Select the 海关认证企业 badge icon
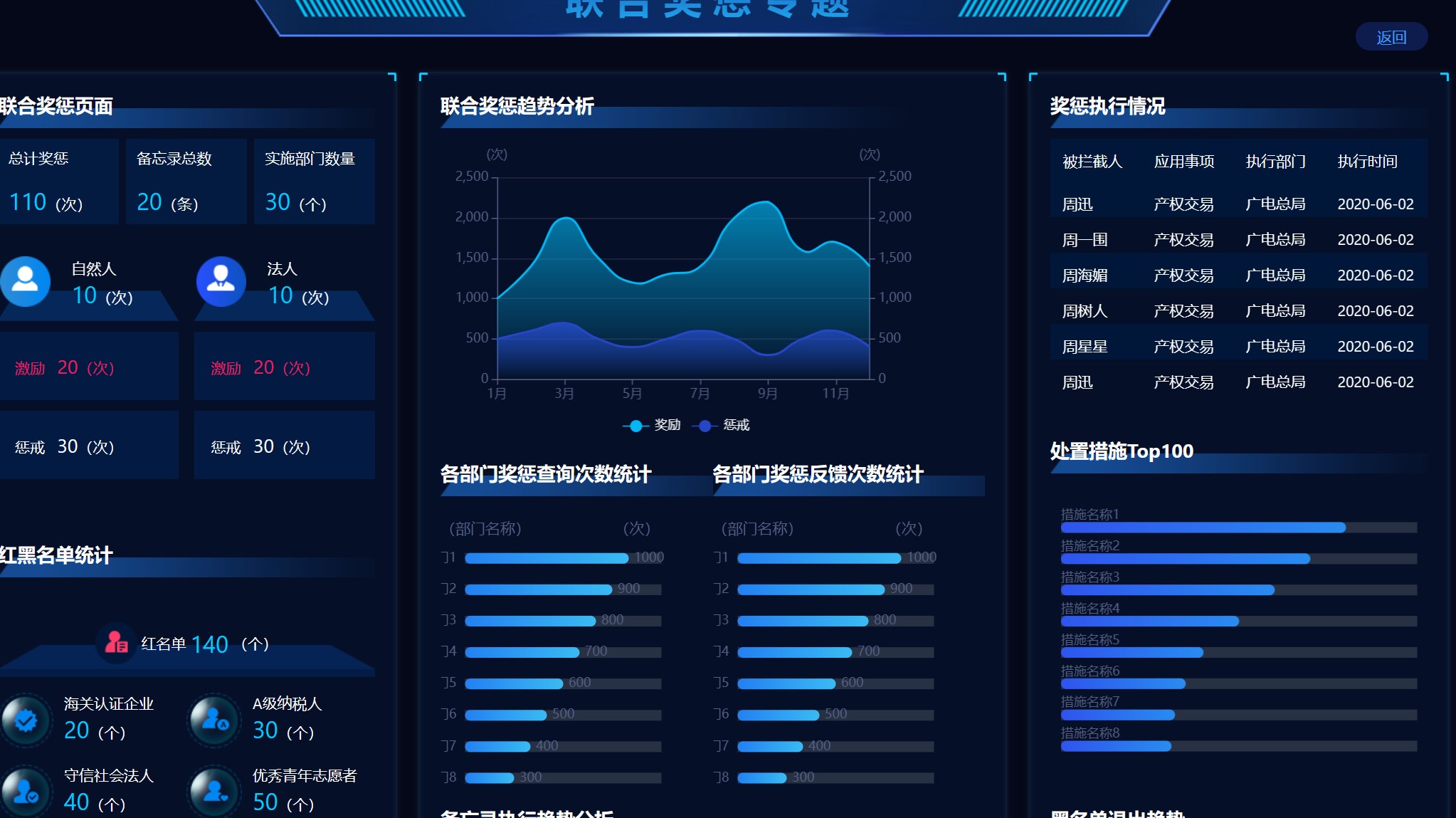 (26, 720)
